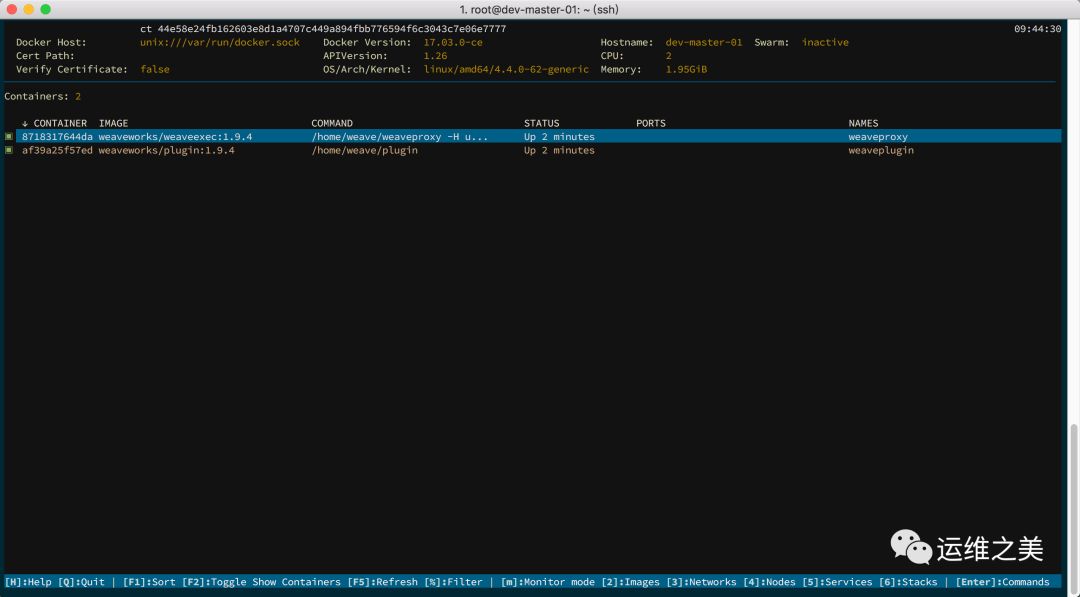Click the green status icon for weaveproxy row
Image resolution: width=1080 pixels, height=597 pixels.
tap(9, 136)
